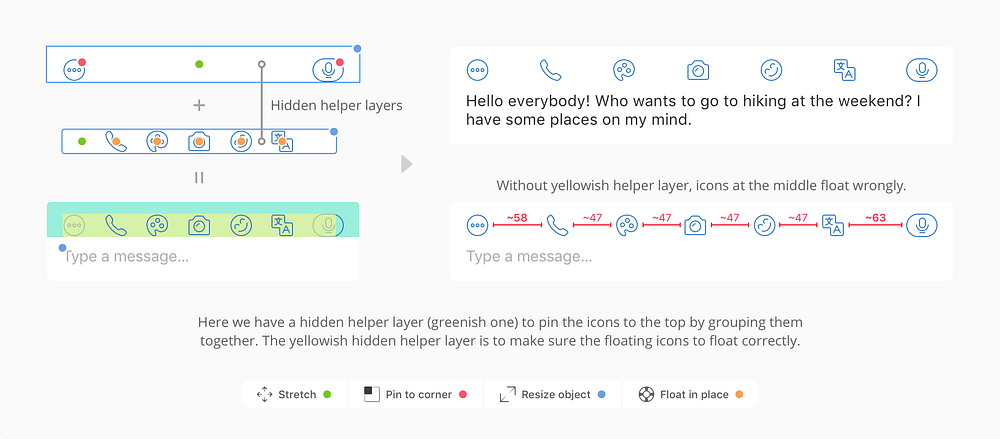Viewport: 1000px width, 439px height.
Task: Click the camera icon in top-right chat bar
Action: point(698,70)
